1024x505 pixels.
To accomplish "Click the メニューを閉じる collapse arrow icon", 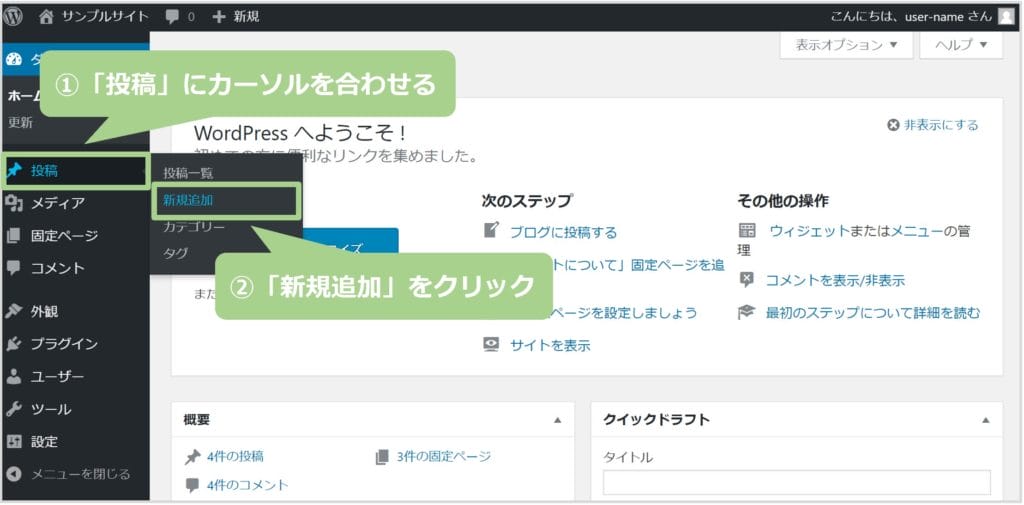I will pyautogui.click(x=14, y=474).
